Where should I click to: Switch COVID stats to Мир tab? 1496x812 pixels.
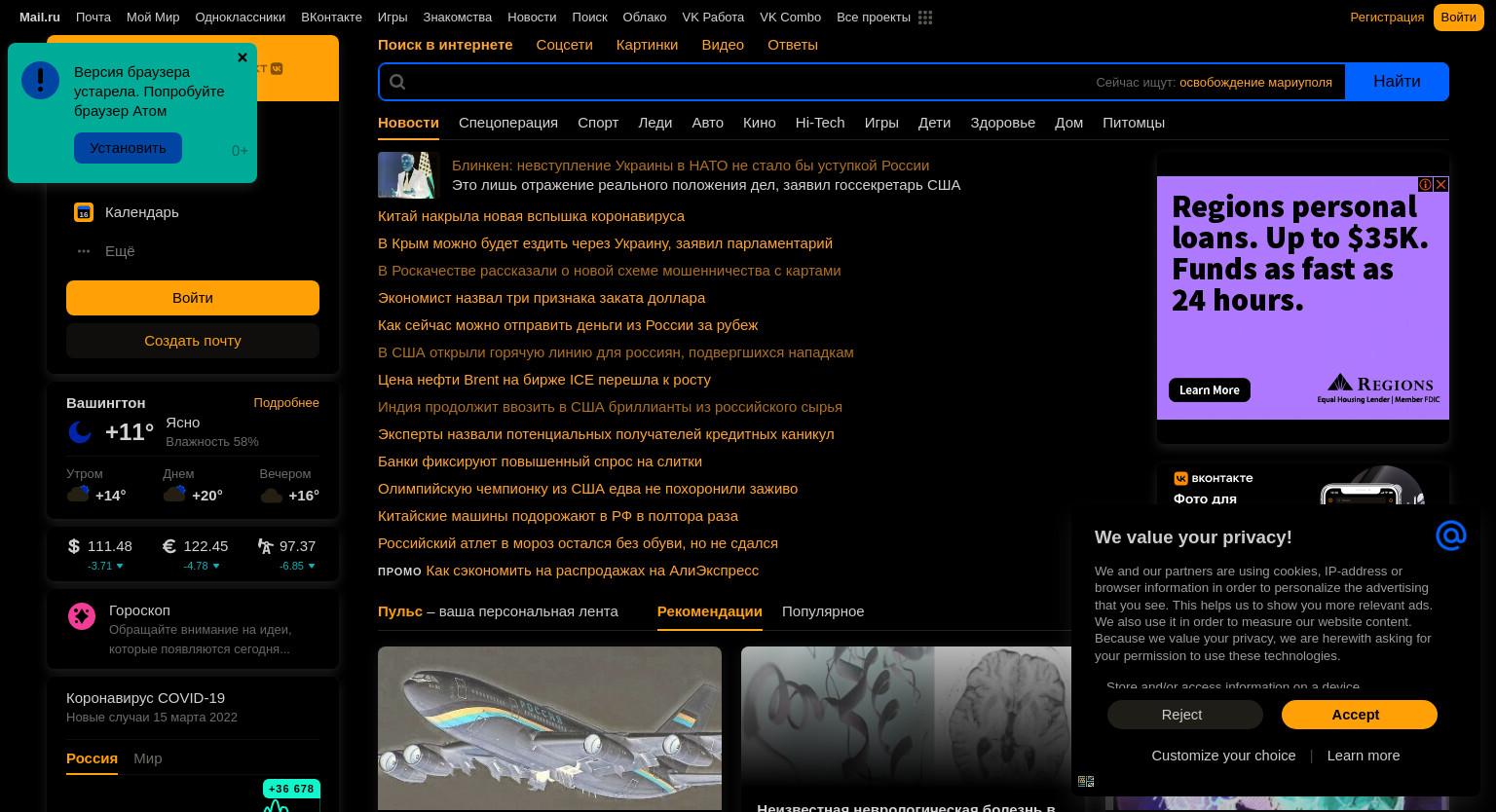tap(147, 758)
